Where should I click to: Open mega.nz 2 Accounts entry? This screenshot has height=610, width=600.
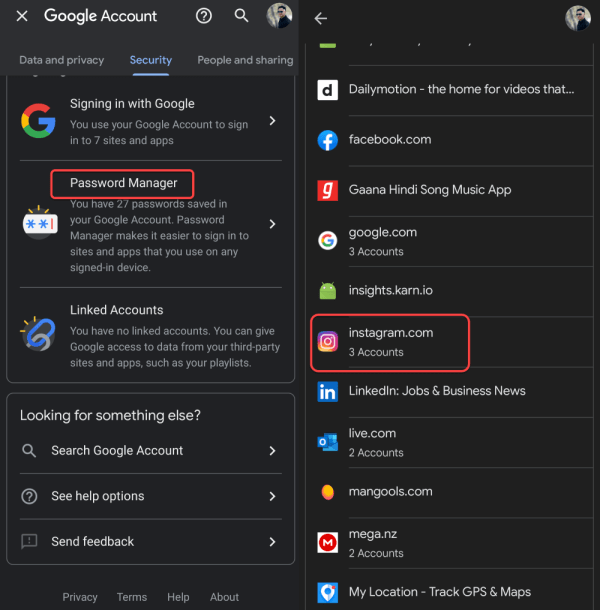[451, 543]
